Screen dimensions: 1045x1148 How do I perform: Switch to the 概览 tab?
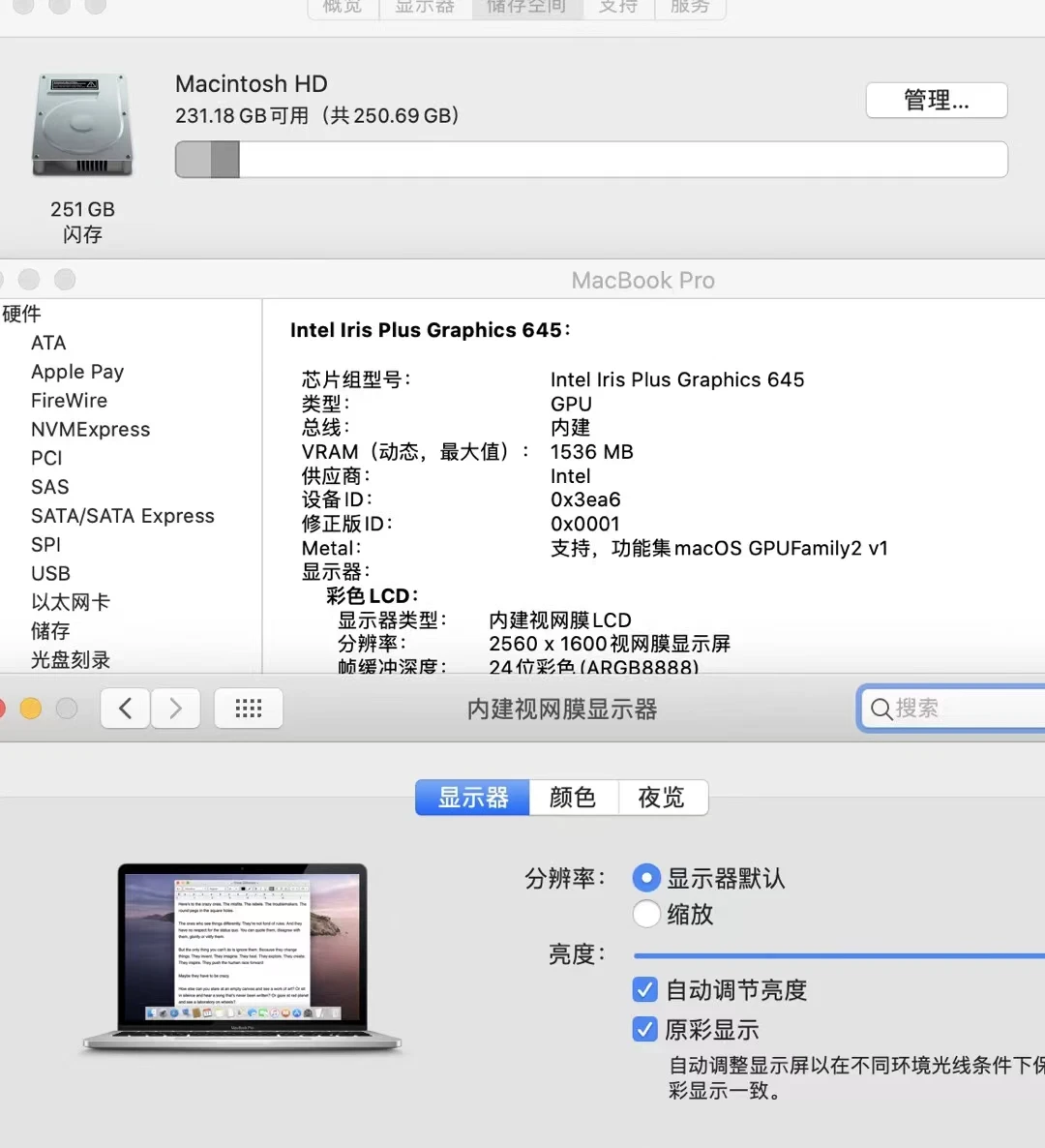342,8
